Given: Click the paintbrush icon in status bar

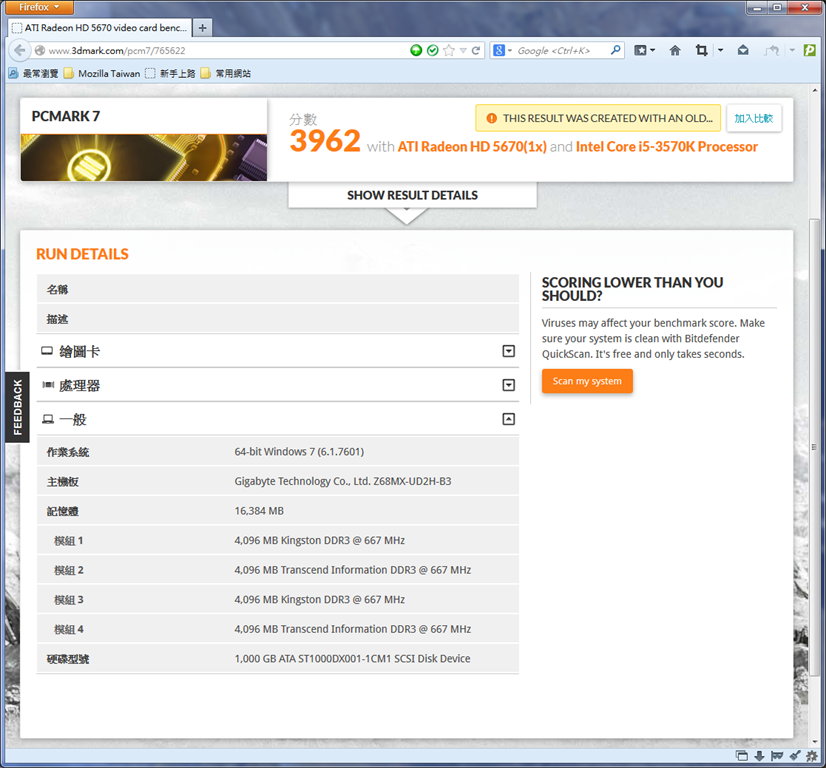Looking at the screenshot, I should [x=795, y=756].
